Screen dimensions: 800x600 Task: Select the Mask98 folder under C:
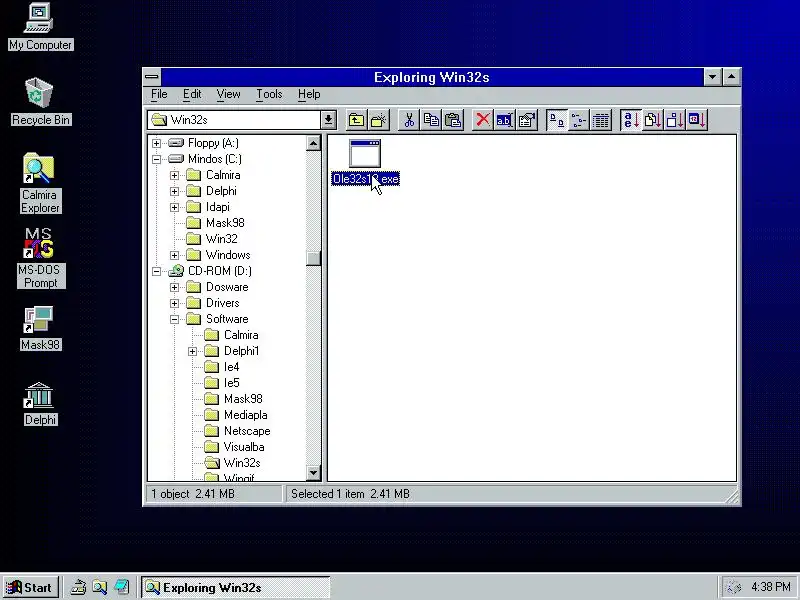click(x=215, y=223)
